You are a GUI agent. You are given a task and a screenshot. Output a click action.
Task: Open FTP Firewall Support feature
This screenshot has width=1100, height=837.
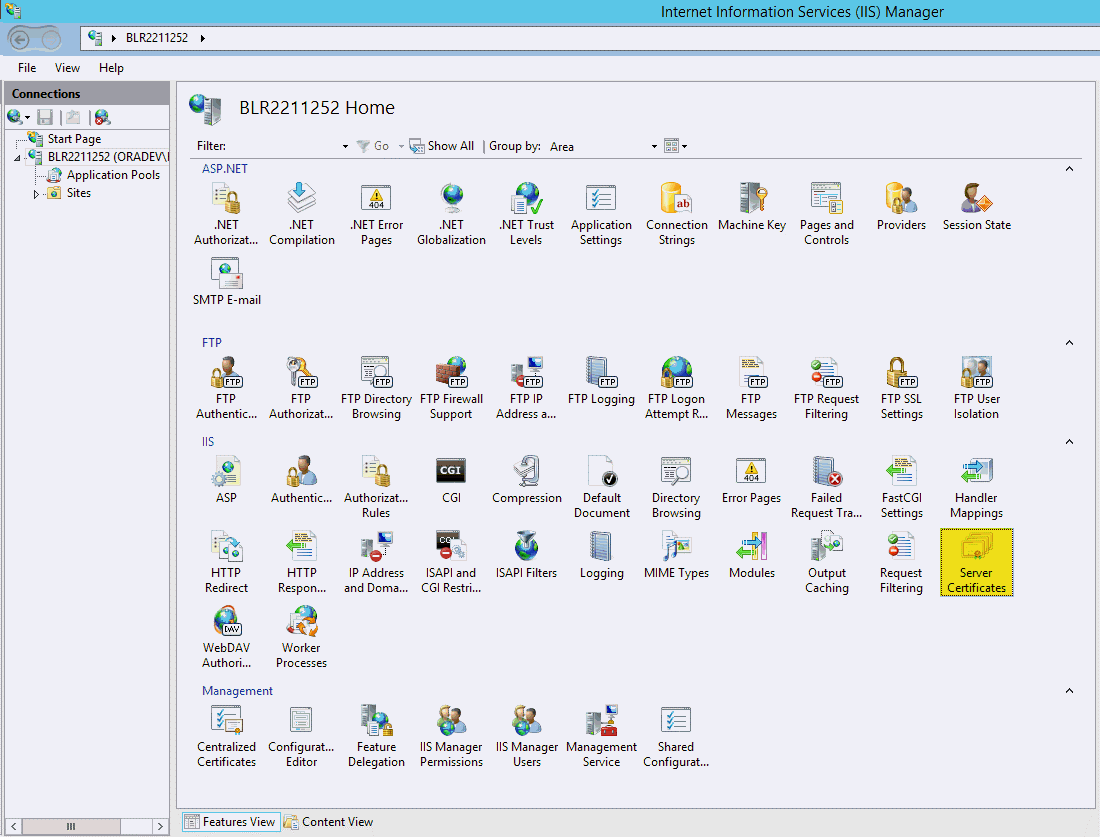tap(451, 388)
